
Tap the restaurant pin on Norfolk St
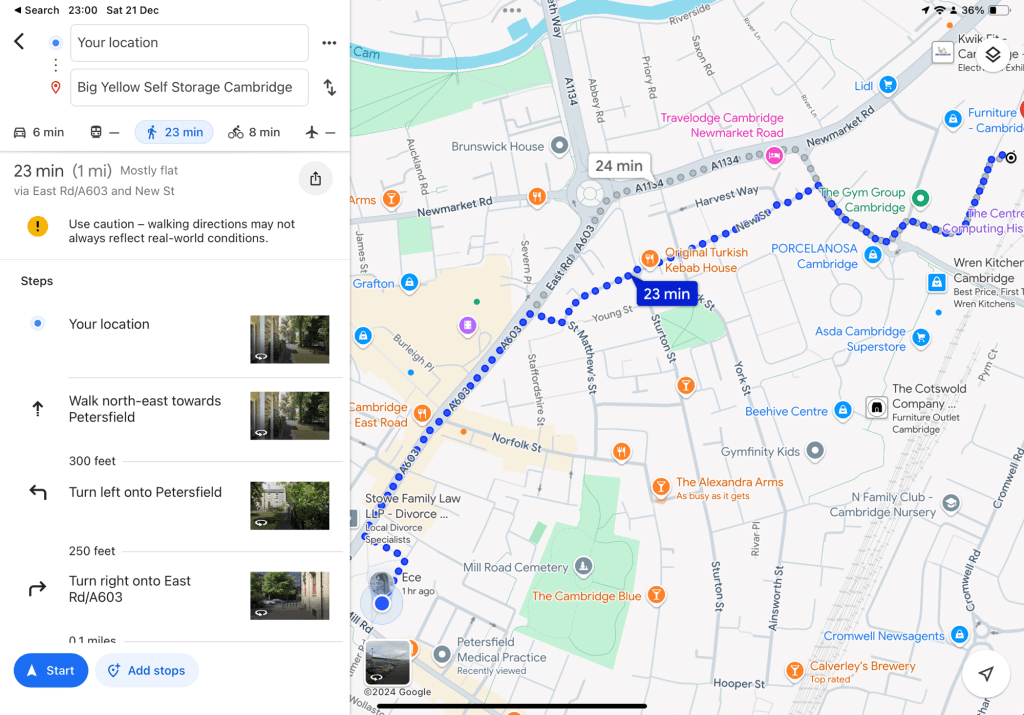tap(621, 452)
